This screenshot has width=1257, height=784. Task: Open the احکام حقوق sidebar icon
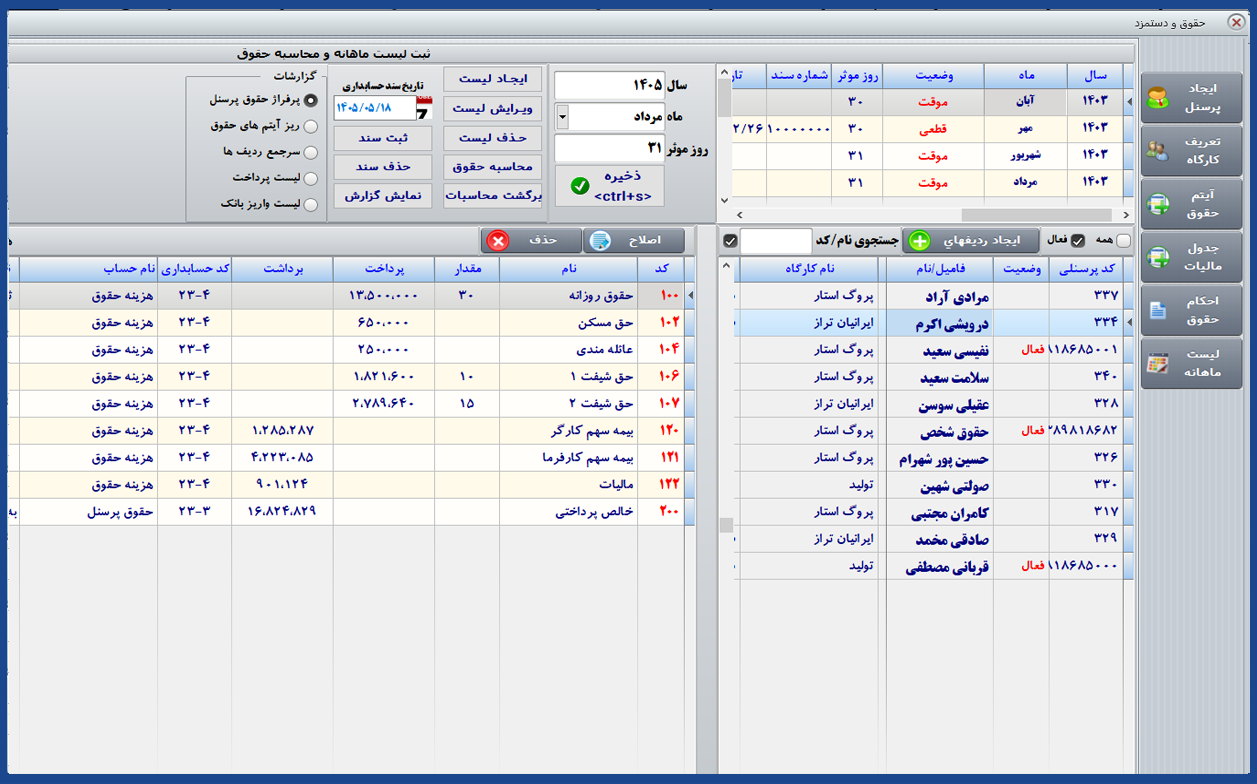(x=1158, y=310)
